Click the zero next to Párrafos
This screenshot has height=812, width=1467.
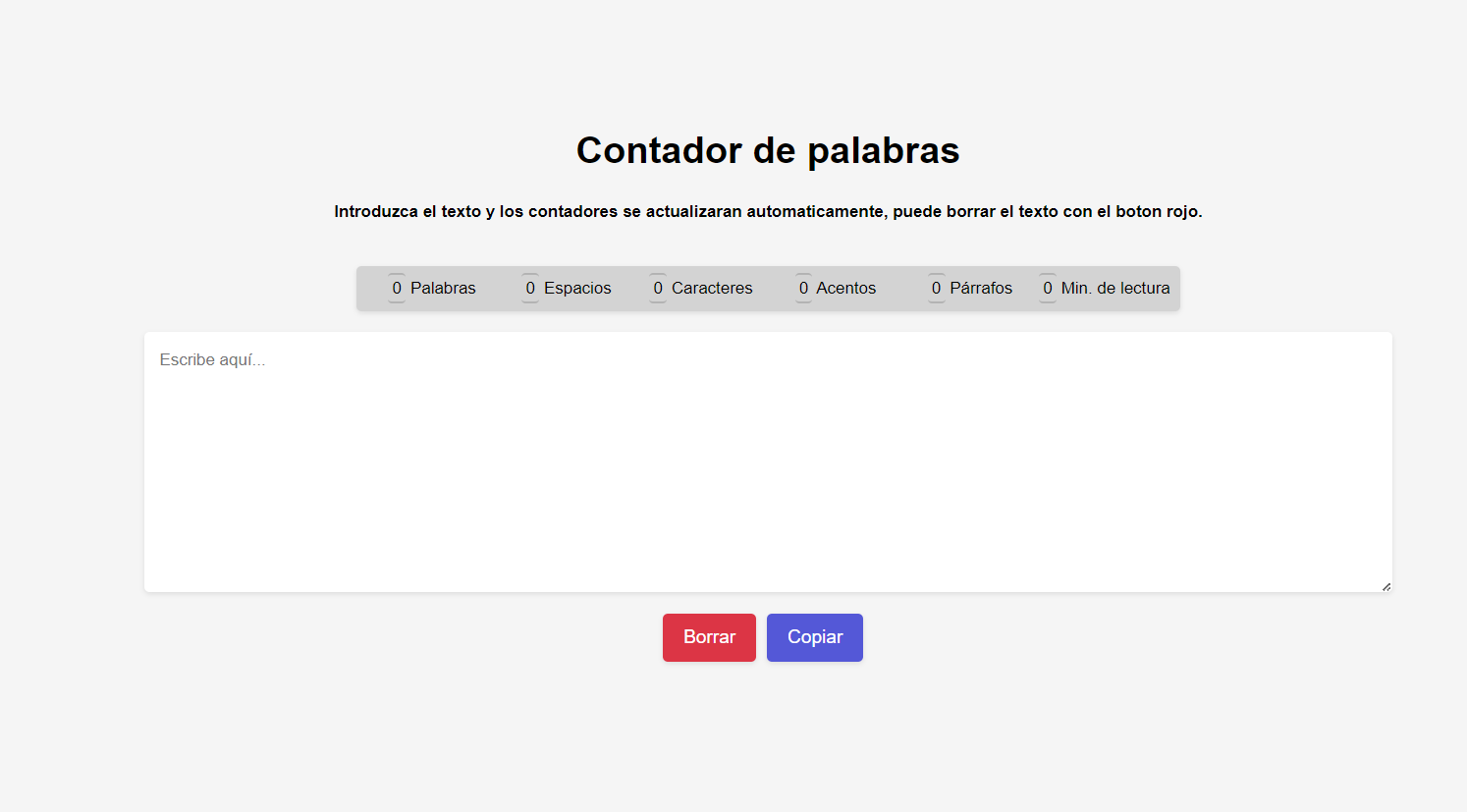[x=935, y=288]
